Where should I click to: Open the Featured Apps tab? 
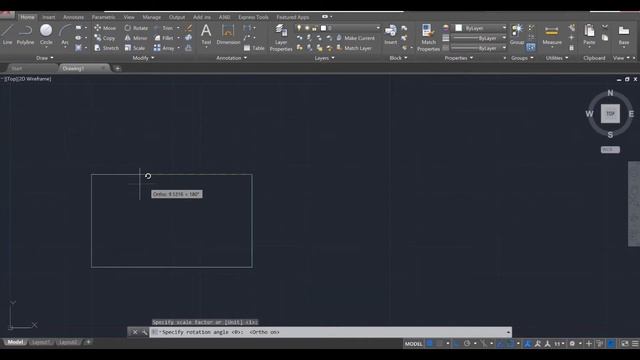click(x=293, y=17)
